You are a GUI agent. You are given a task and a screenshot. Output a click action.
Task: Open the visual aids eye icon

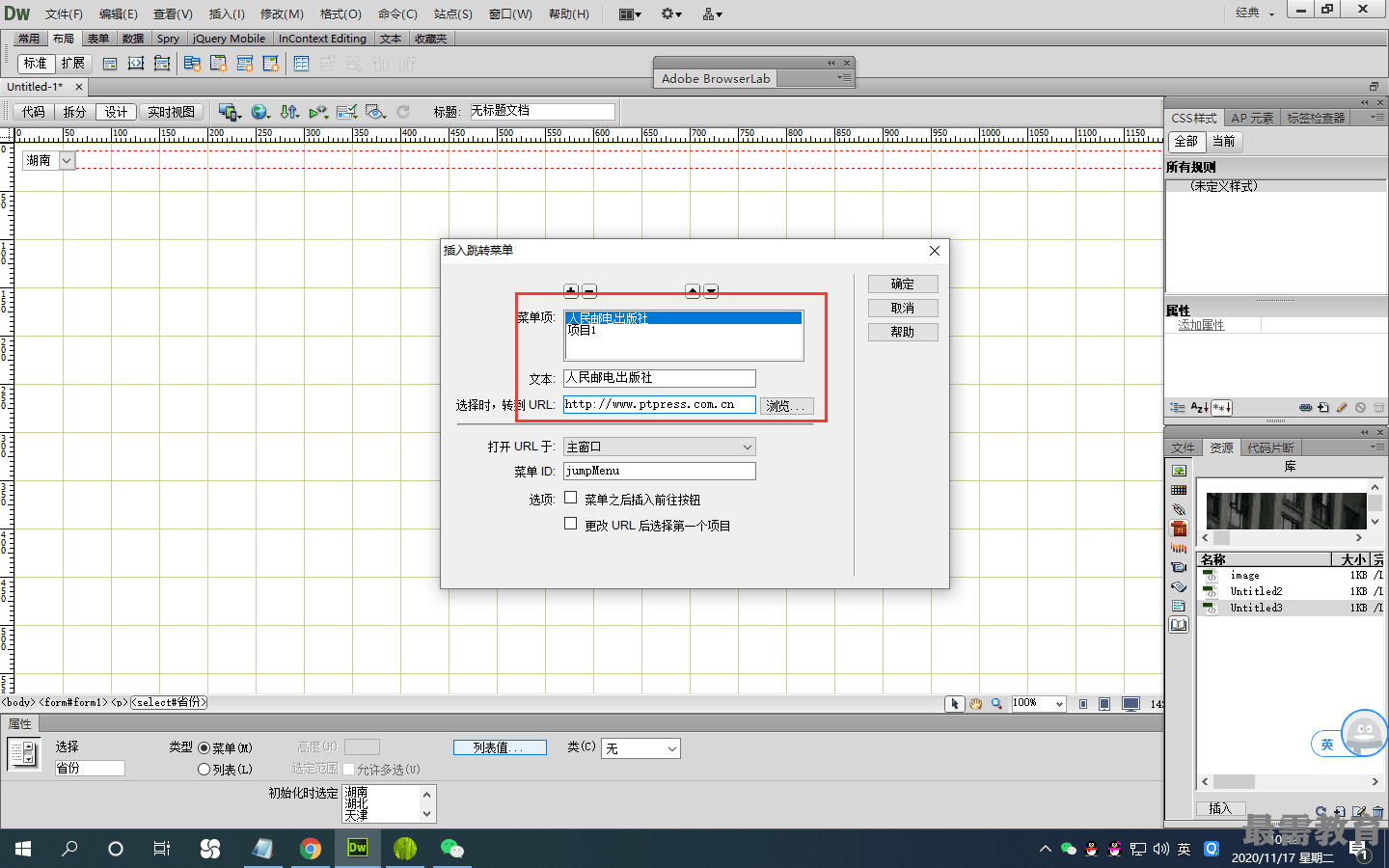[376, 112]
